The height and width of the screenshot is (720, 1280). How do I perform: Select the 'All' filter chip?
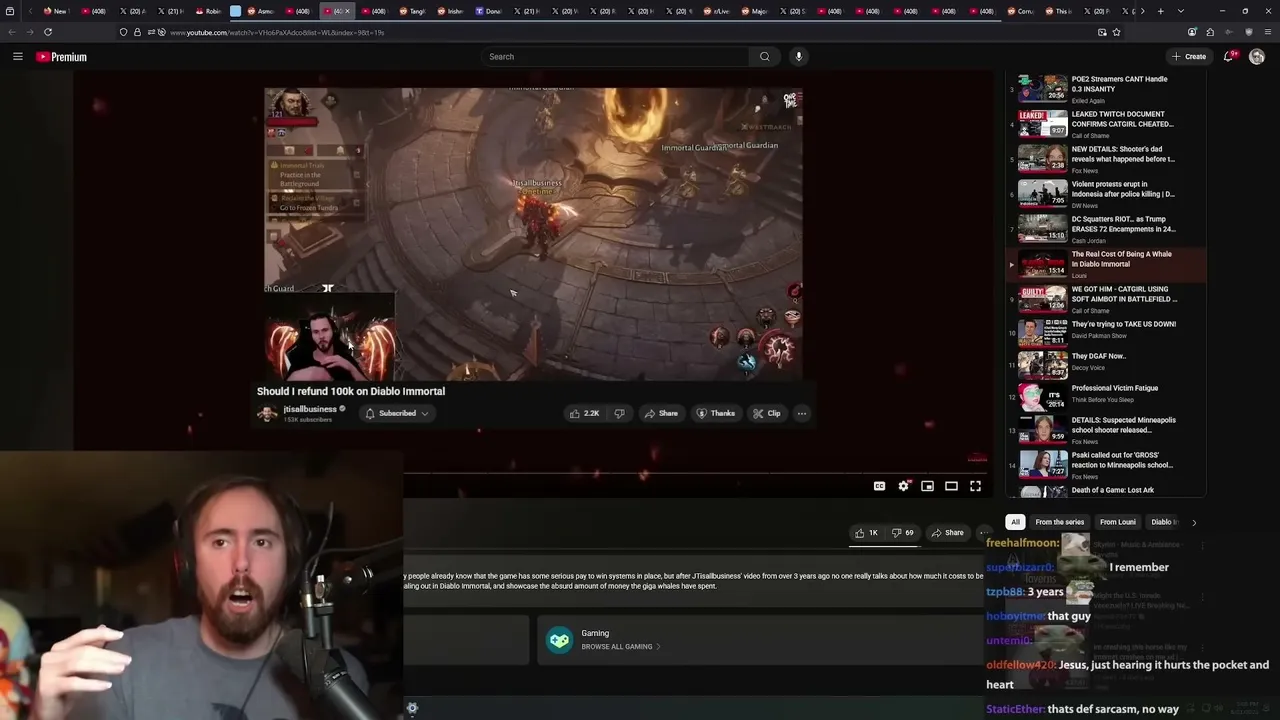pyautogui.click(x=1015, y=522)
